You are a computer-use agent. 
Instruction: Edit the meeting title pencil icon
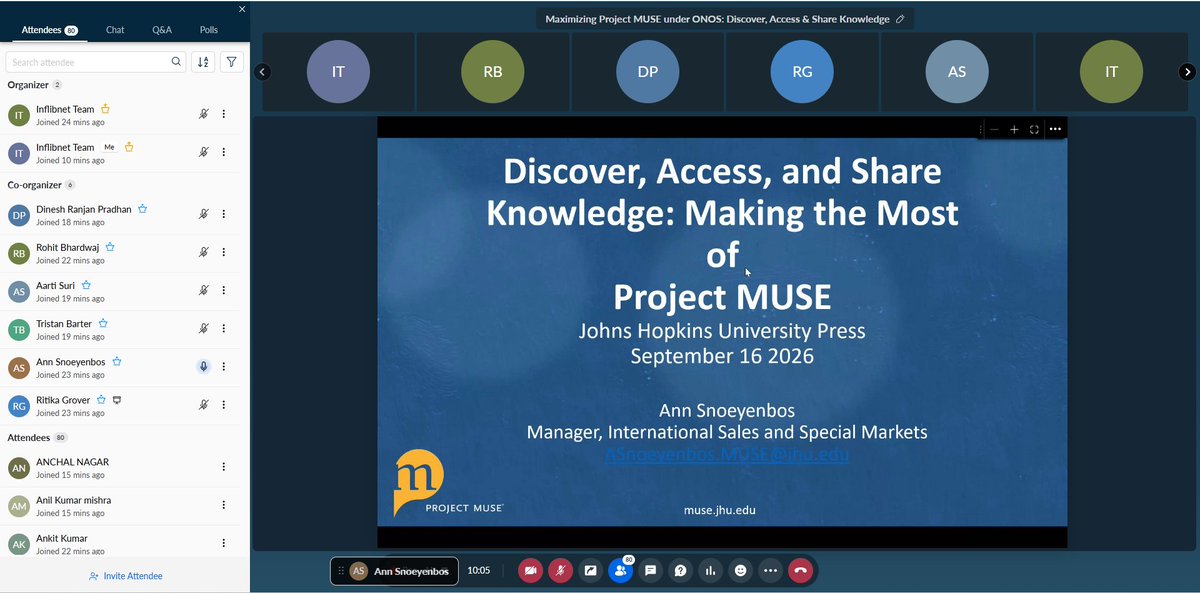point(900,19)
